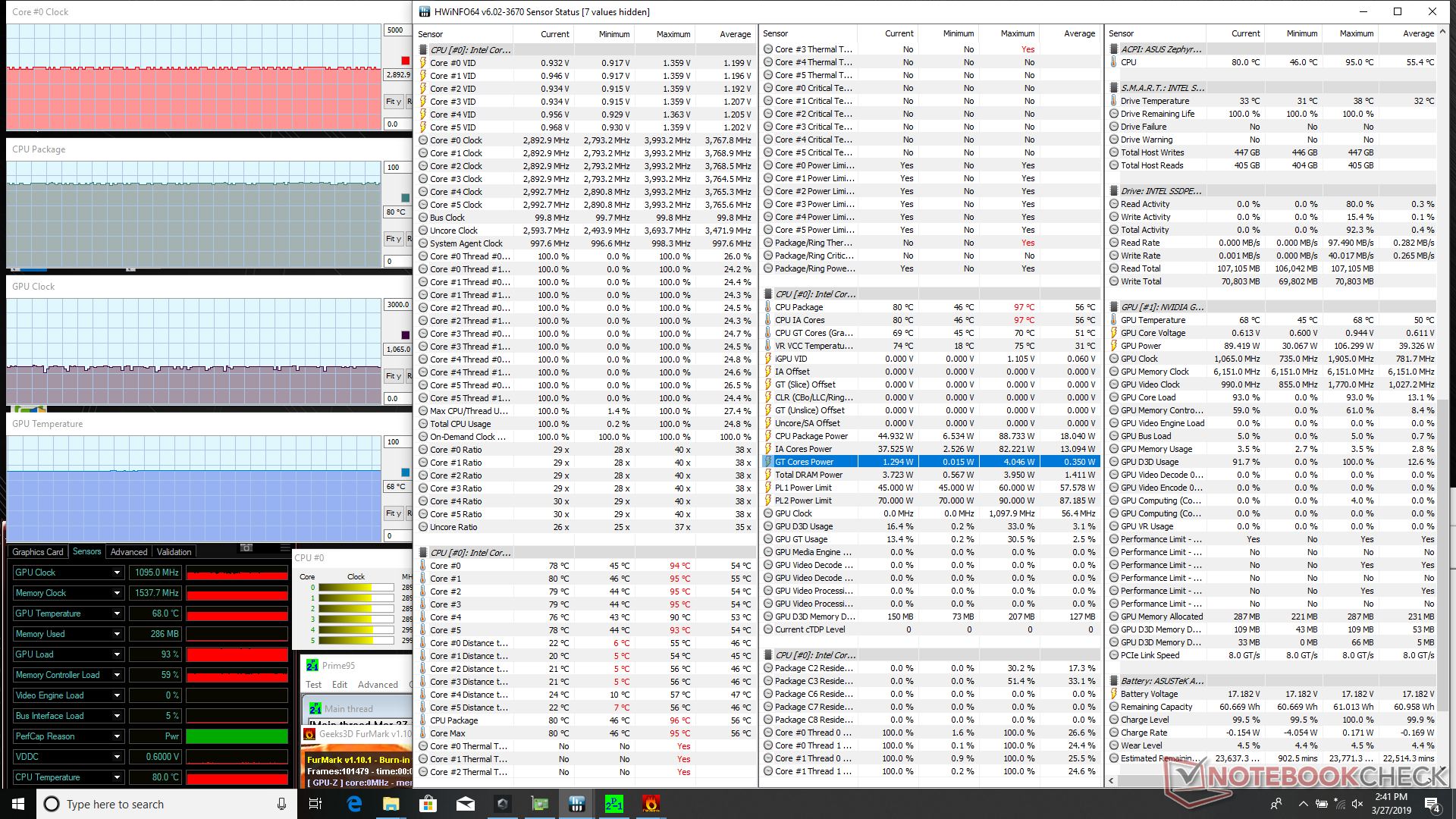This screenshot has height=819, width=1456.
Task: Open Microsoft Edge from the taskbar
Action: (x=354, y=804)
